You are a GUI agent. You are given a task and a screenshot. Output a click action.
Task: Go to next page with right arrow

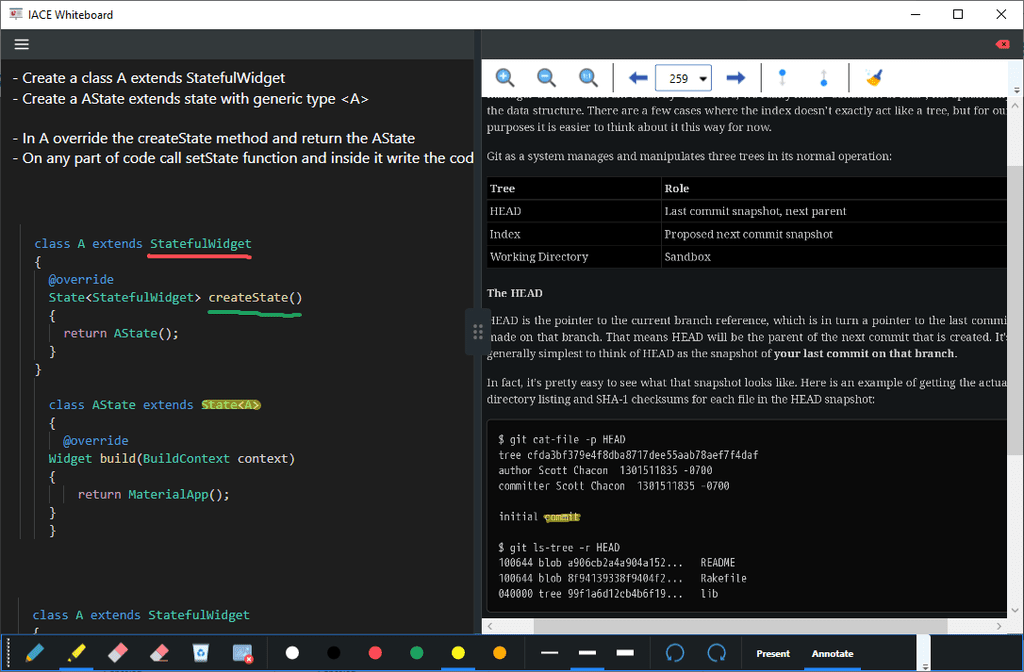coord(736,78)
